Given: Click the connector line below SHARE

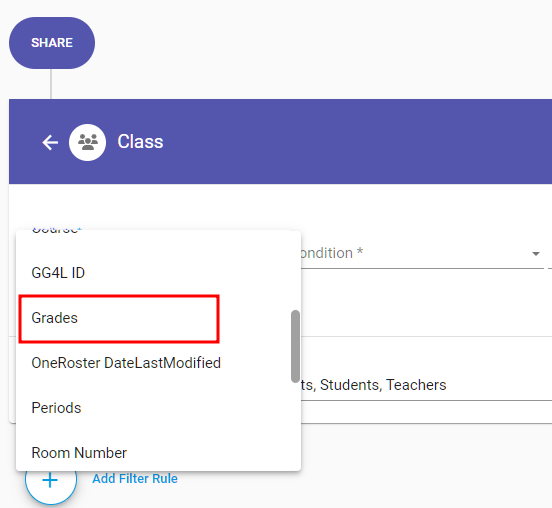Looking at the screenshot, I should pos(51,84).
